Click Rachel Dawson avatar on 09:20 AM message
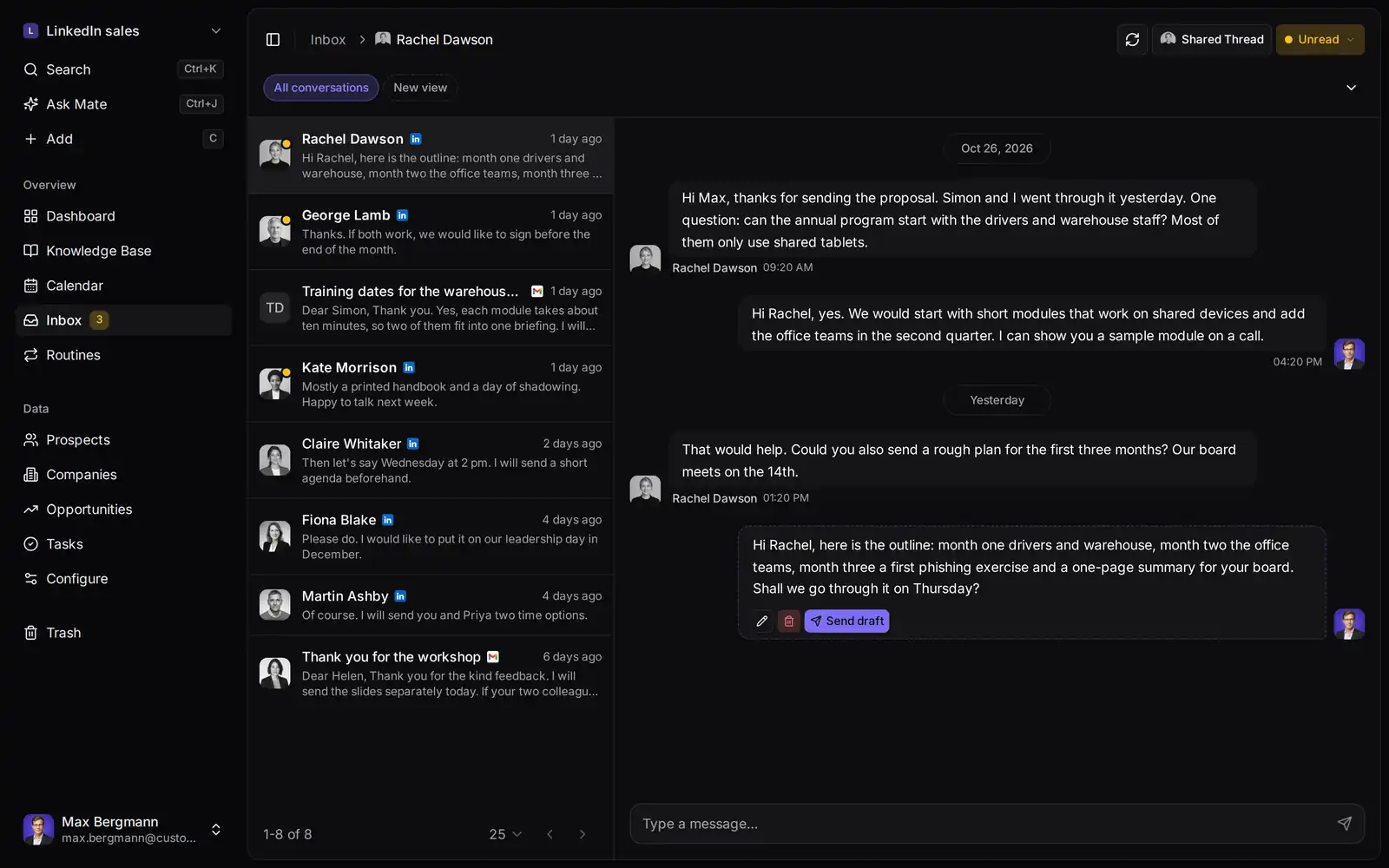This screenshot has height=868, width=1389. pyautogui.click(x=645, y=260)
